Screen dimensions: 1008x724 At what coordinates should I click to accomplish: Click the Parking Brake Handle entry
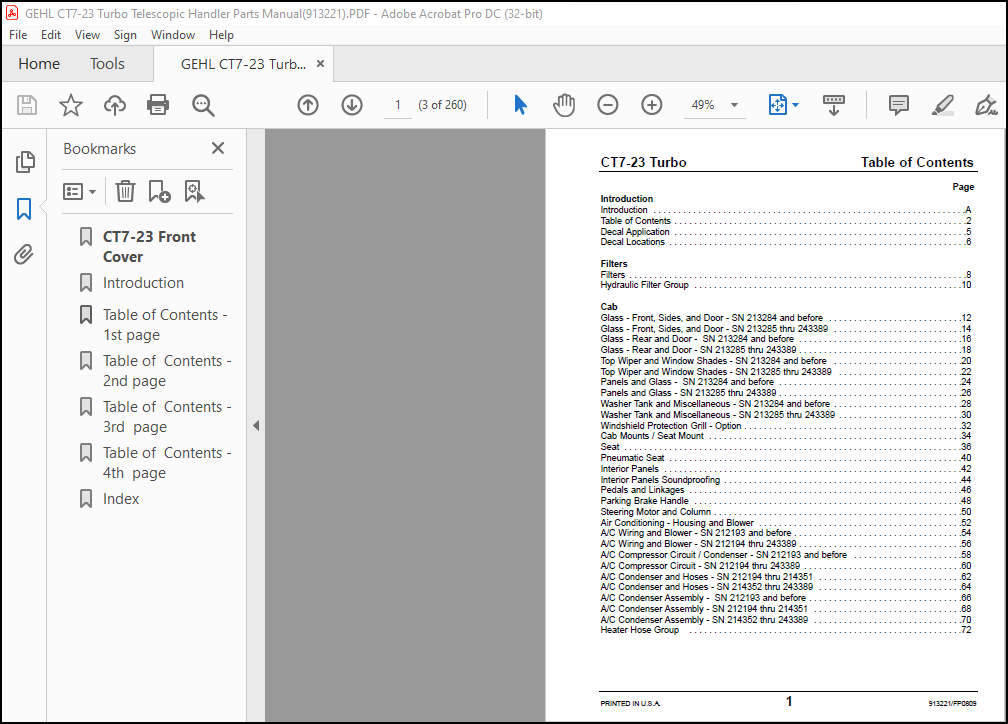[x=786, y=501]
